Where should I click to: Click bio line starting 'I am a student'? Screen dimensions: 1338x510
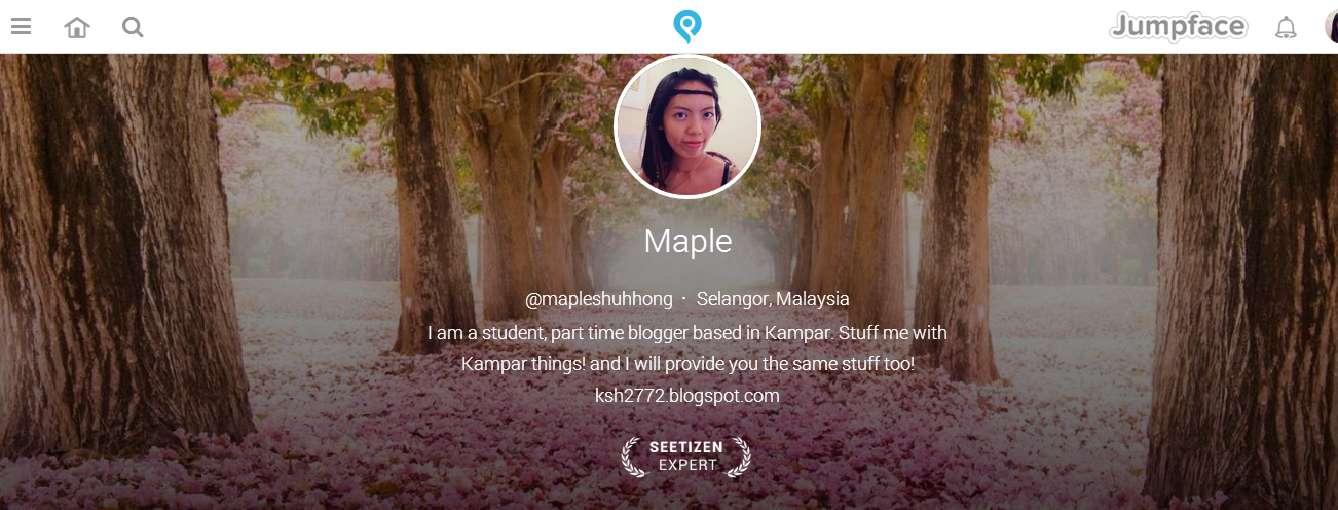687,332
